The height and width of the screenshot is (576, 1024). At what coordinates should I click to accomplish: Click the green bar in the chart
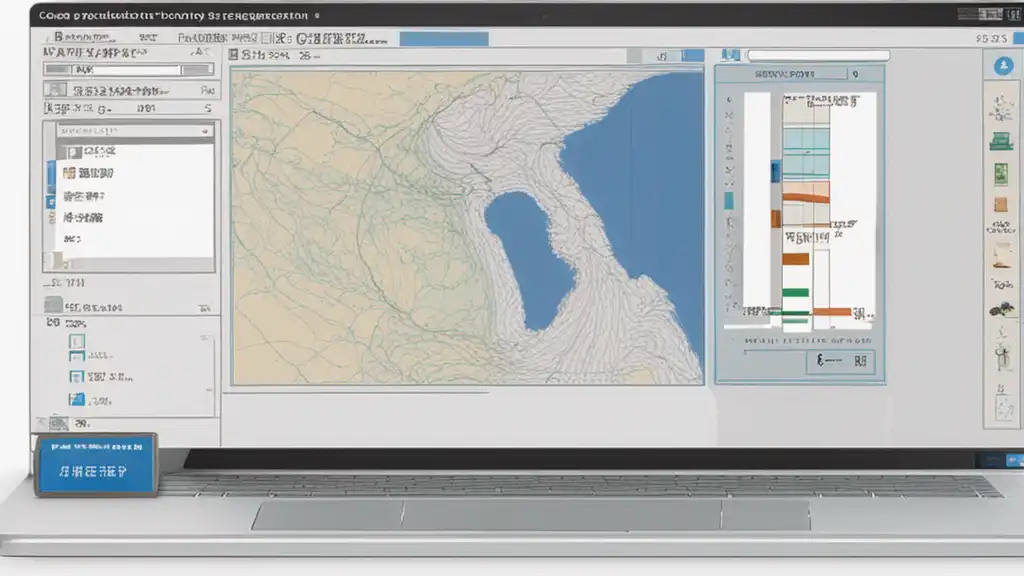pyautogui.click(x=795, y=293)
